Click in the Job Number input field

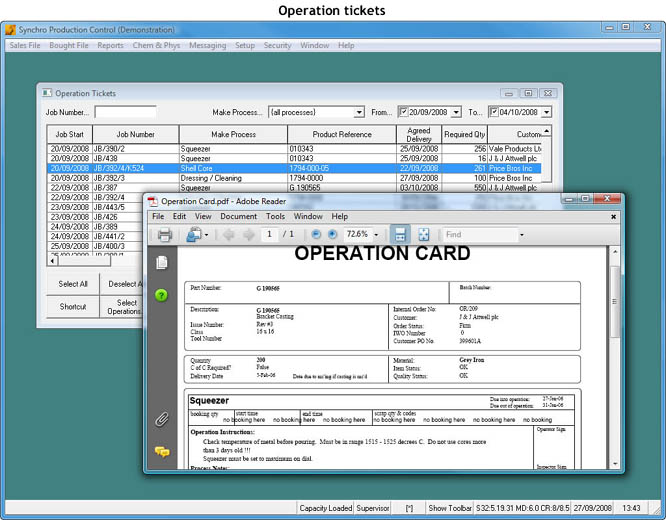(x=125, y=112)
